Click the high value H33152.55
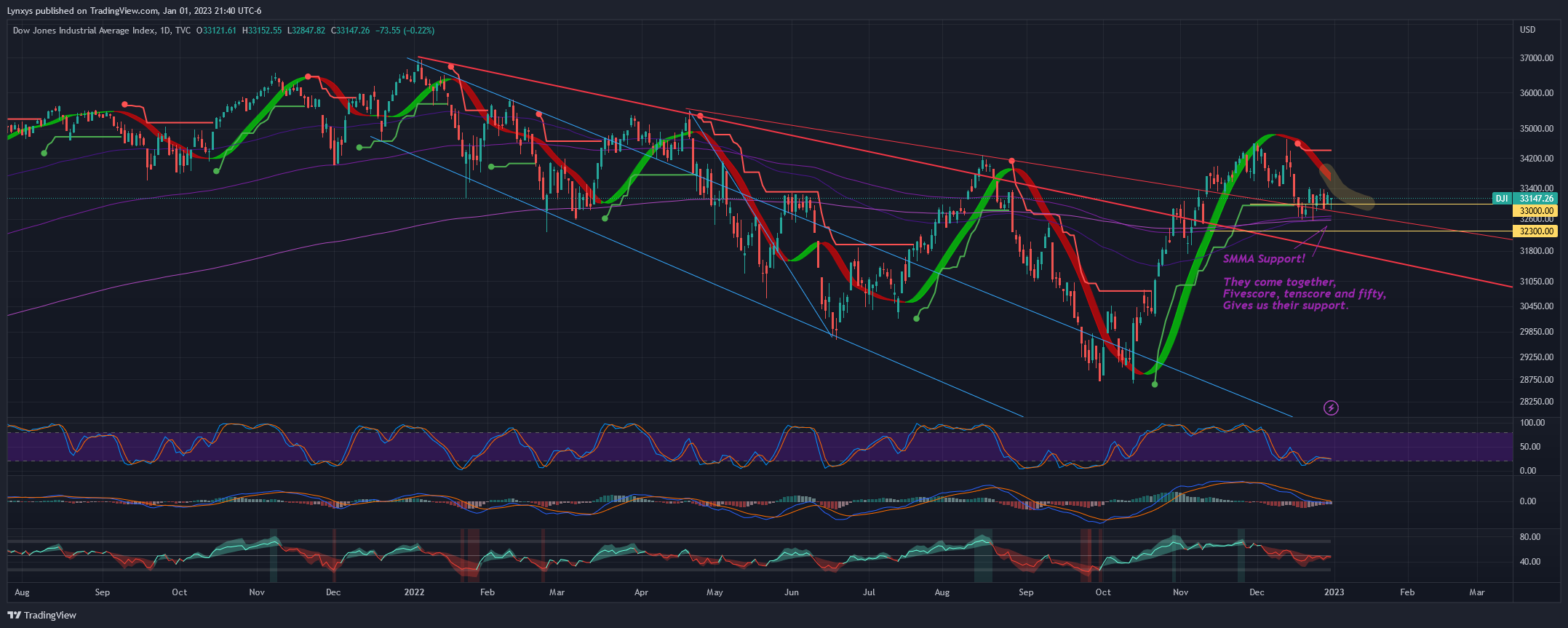The height and width of the screenshot is (628, 1568). pos(262,31)
